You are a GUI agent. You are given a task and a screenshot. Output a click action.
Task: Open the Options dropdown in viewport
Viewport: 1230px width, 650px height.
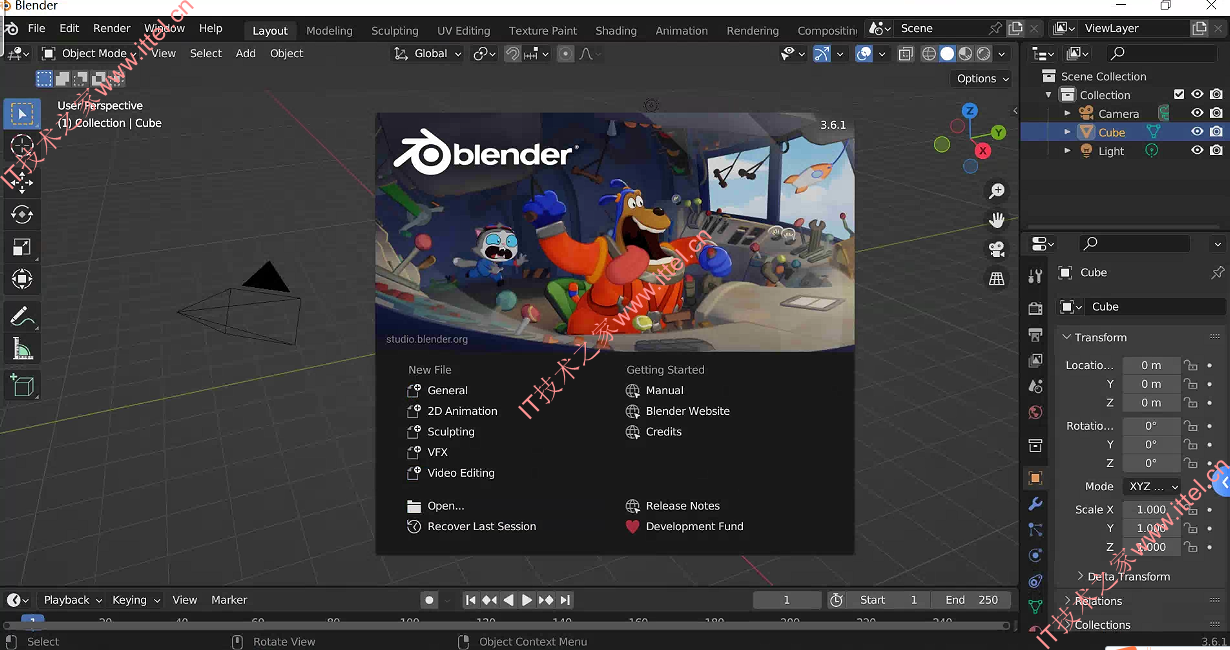coord(982,78)
